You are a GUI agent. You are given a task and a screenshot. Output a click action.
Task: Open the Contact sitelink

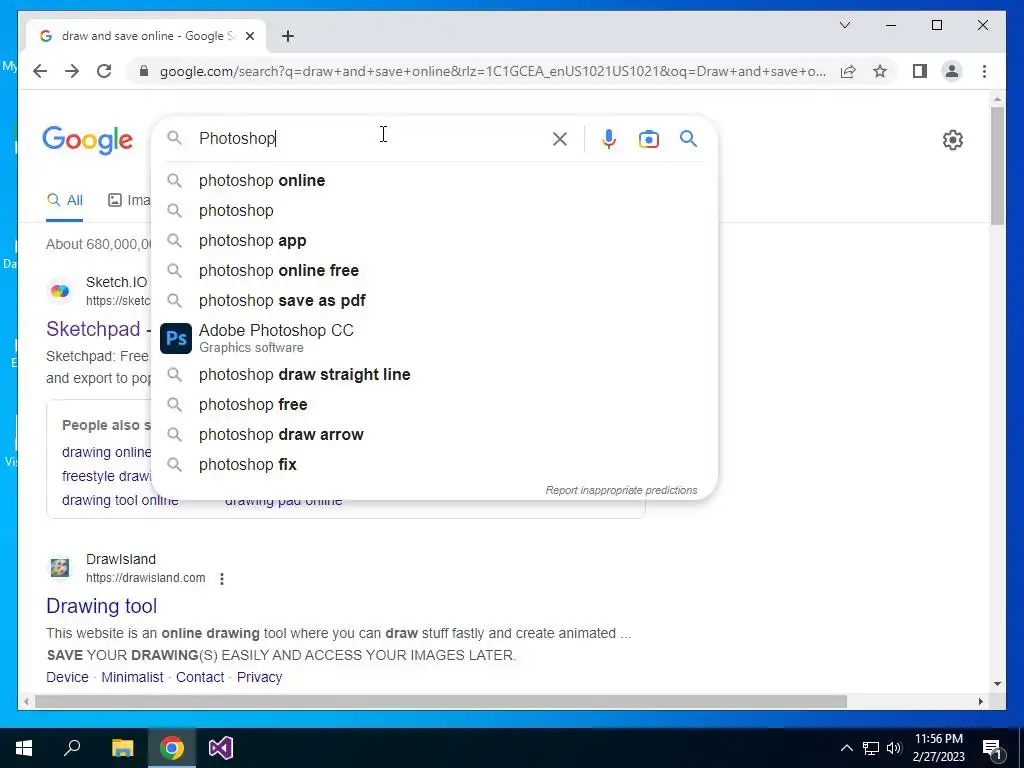pyautogui.click(x=200, y=677)
